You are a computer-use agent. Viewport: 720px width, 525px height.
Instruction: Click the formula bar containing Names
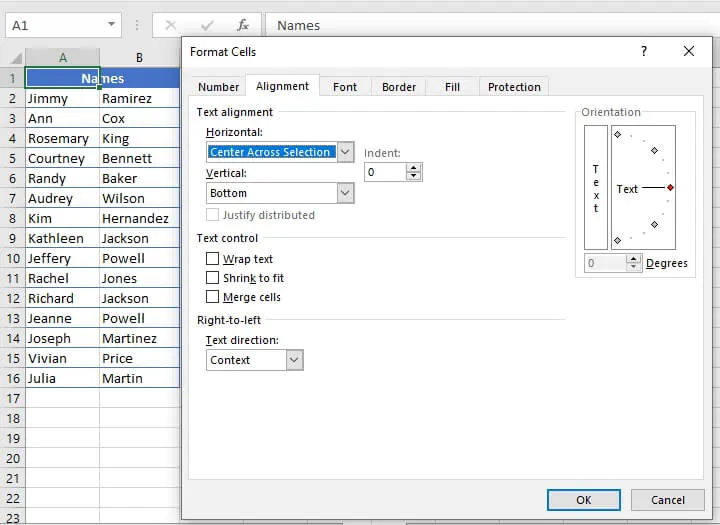[x=491, y=25]
